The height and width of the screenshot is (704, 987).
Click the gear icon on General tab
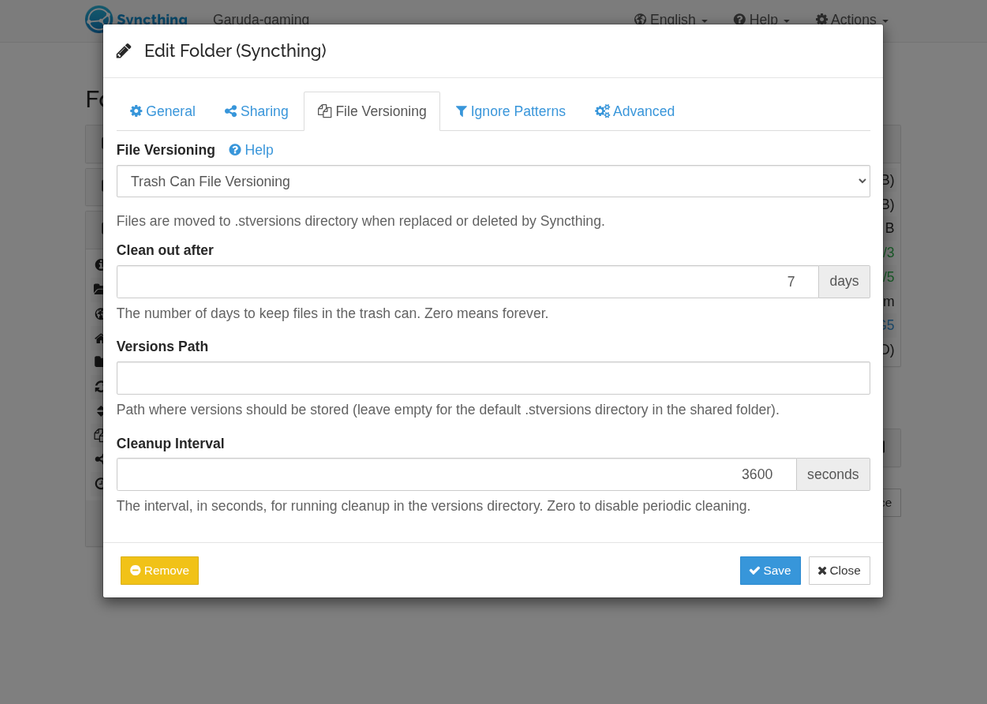(136, 111)
